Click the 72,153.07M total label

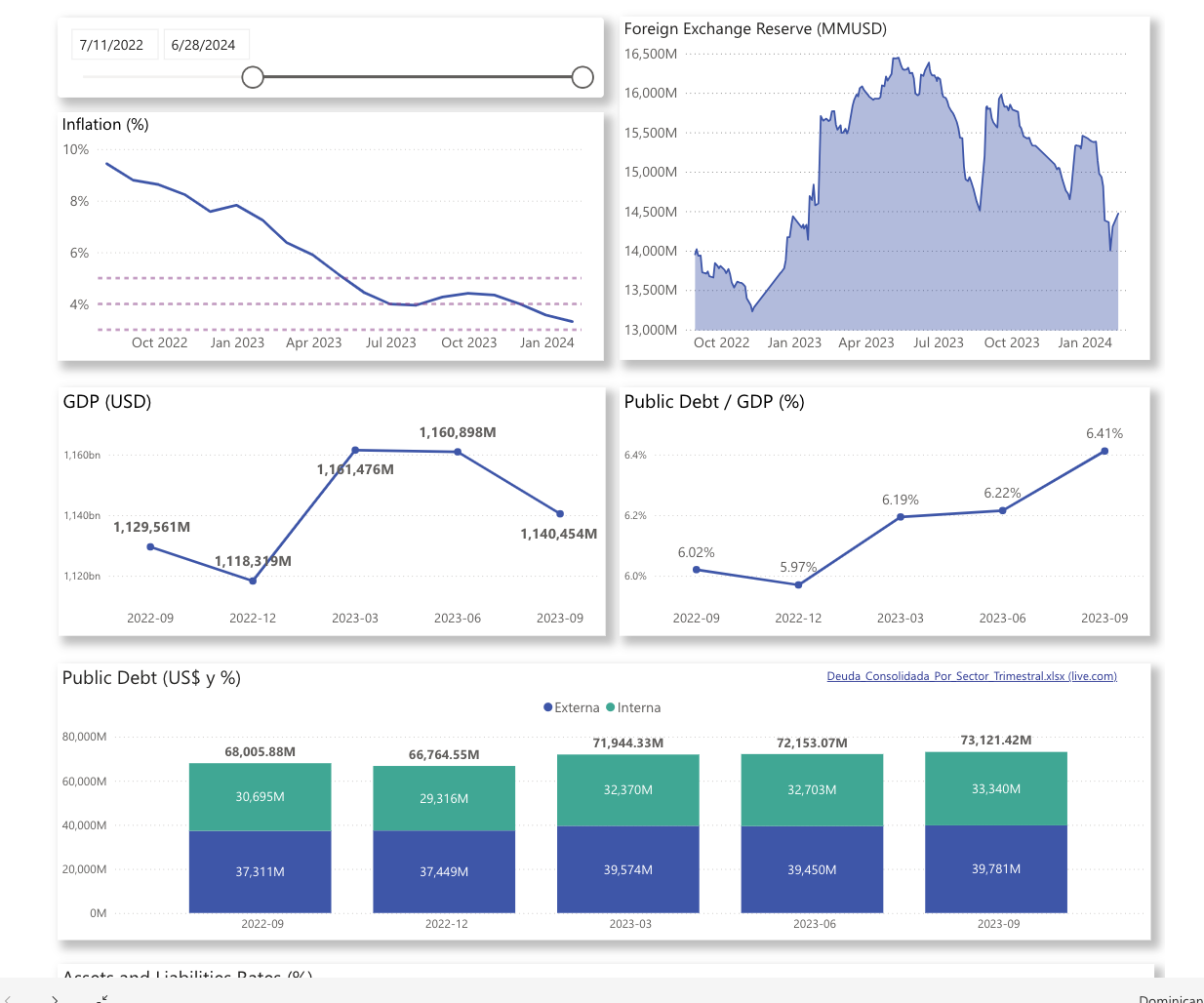pyautogui.click(x=812, y=743)
